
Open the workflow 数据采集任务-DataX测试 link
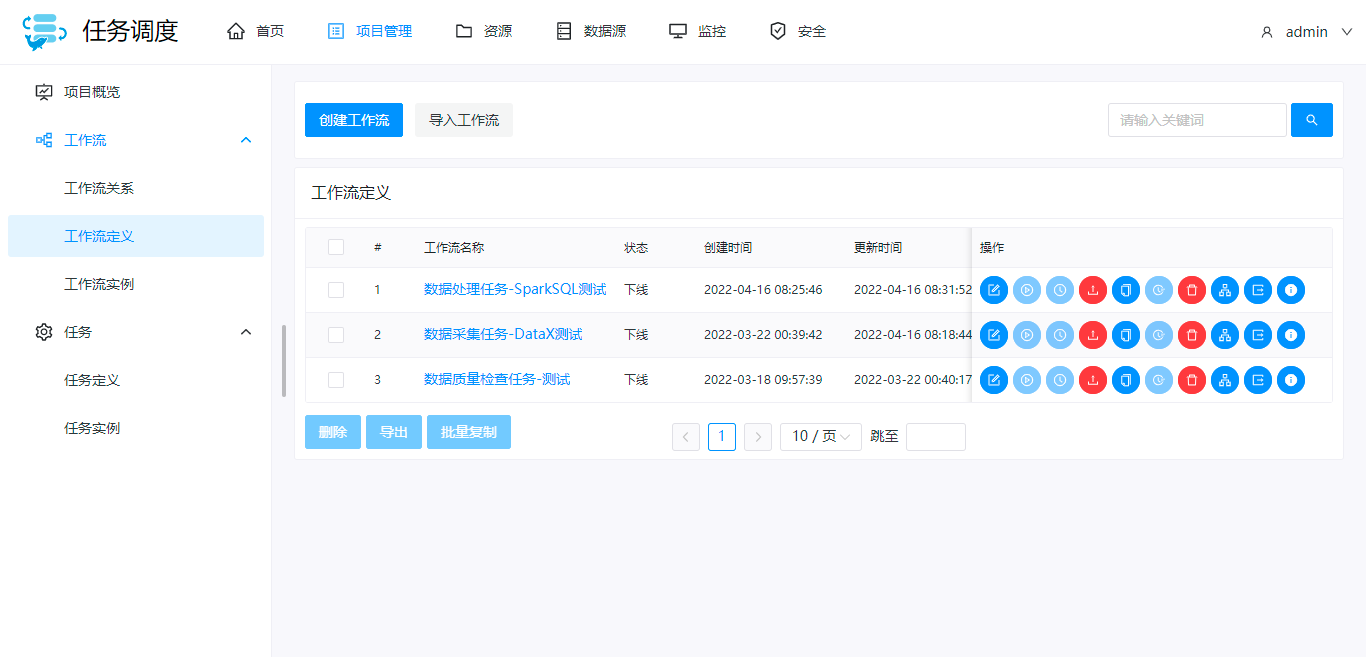504,335
